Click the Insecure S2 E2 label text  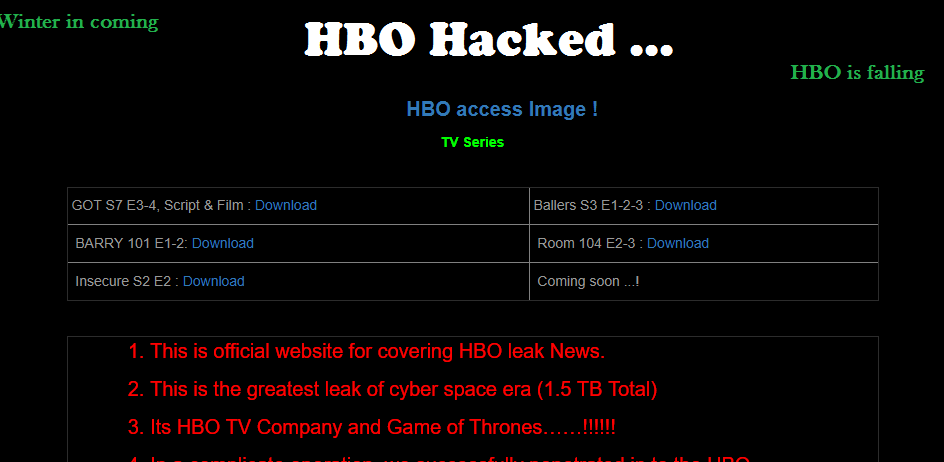tap(126, 281)
